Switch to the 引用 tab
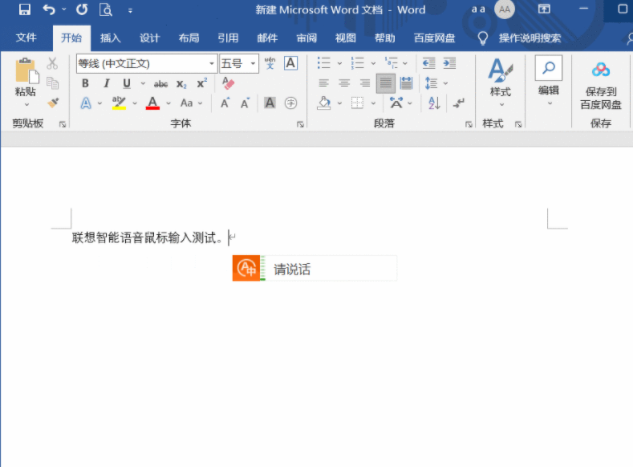The width and height of the screenshot is (633, 467). pos(228,38)
